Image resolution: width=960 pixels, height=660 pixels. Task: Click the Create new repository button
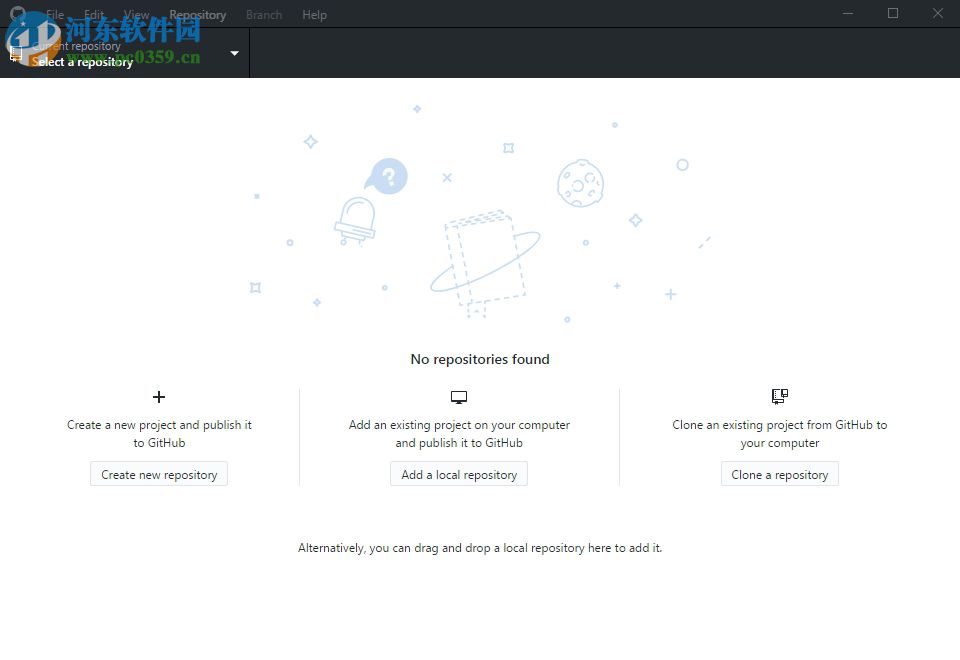(x=159, y=474)
